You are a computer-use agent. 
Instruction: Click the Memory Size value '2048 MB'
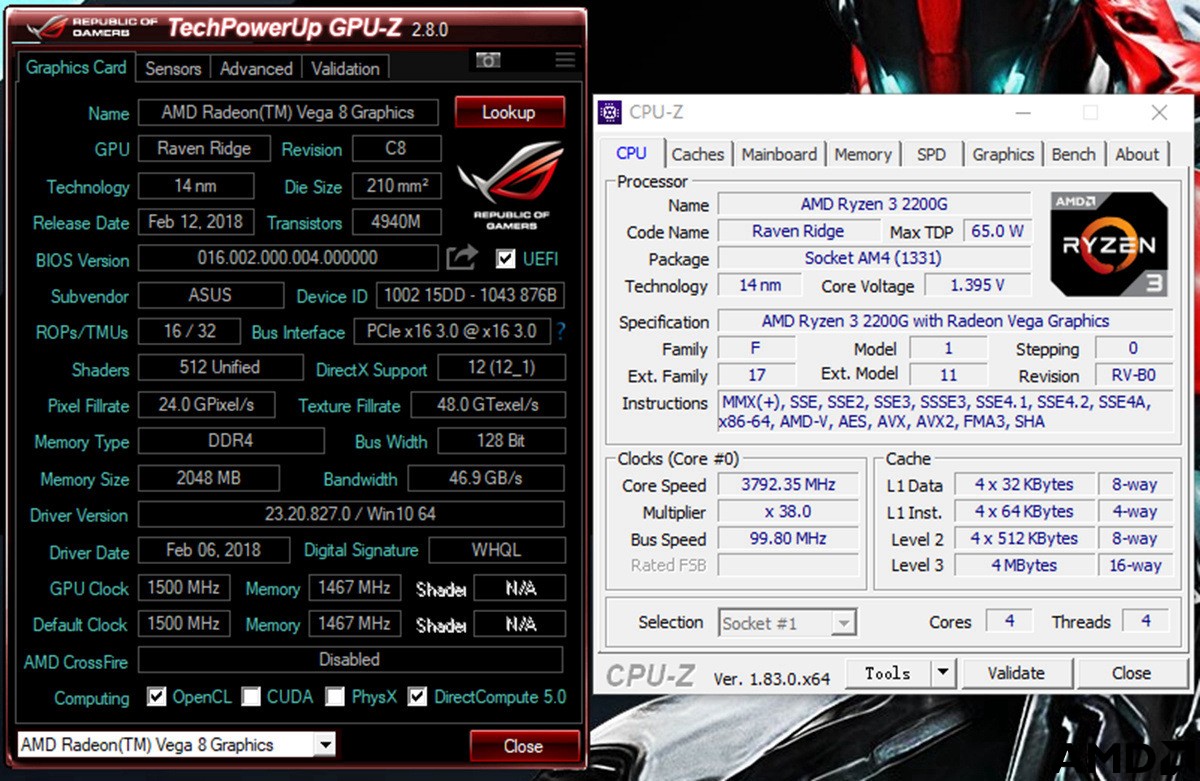208,478
